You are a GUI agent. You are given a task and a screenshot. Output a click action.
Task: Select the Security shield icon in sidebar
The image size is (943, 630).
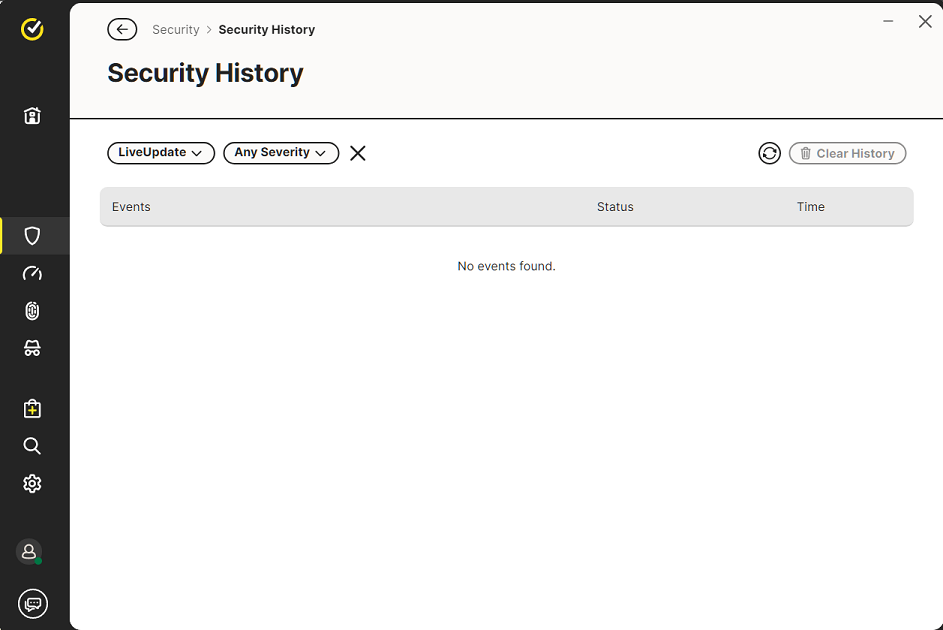coord(32,236)
